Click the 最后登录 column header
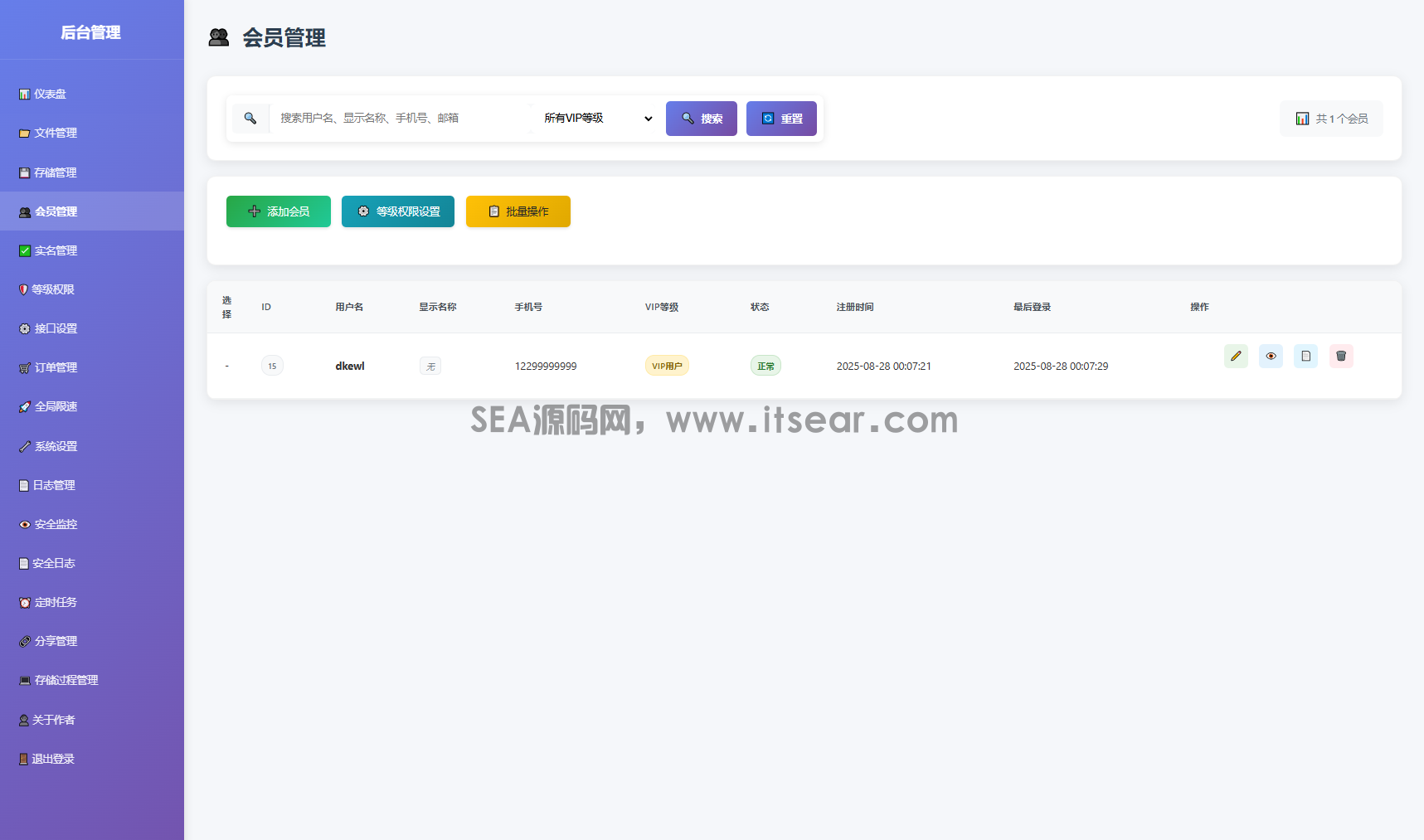 [x=1032, y=307]
